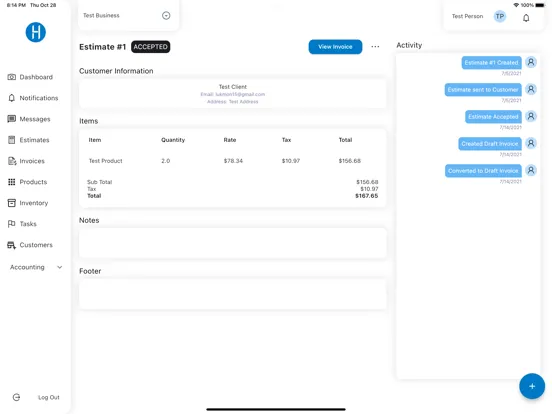Click the Footer text field

[x=233, y=294]
